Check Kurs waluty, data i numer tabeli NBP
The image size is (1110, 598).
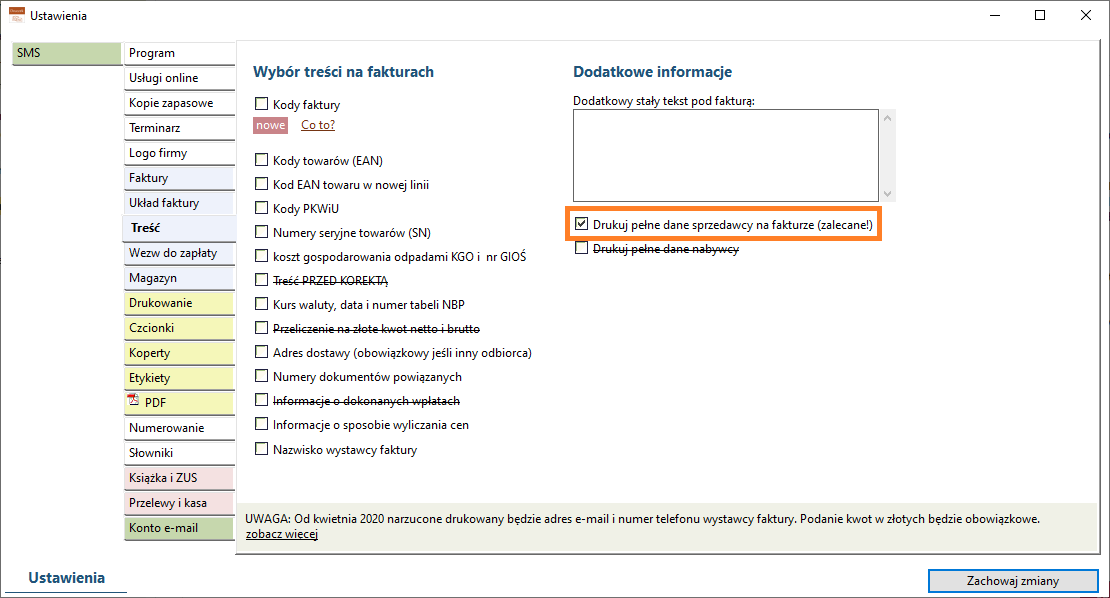[261, 304]
